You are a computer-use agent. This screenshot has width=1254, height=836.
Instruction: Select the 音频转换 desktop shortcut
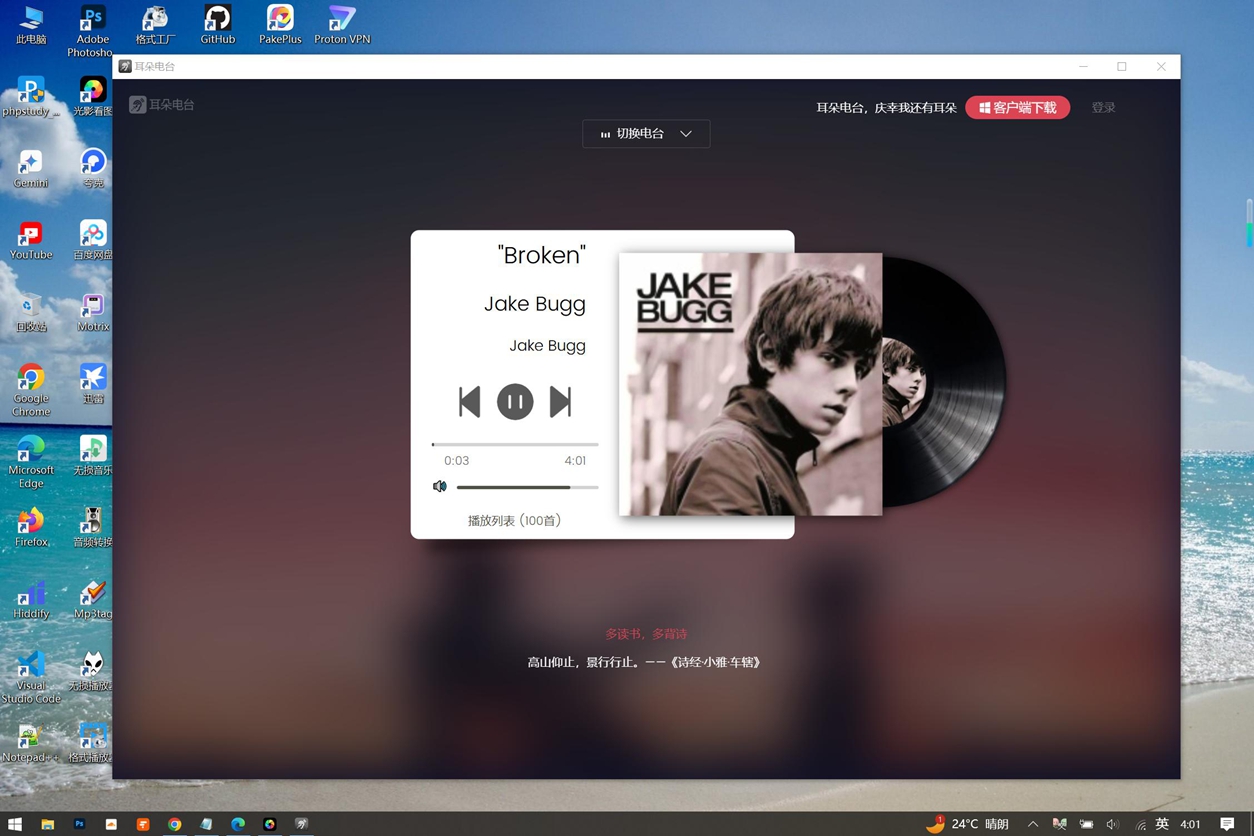tap(92, 527)
